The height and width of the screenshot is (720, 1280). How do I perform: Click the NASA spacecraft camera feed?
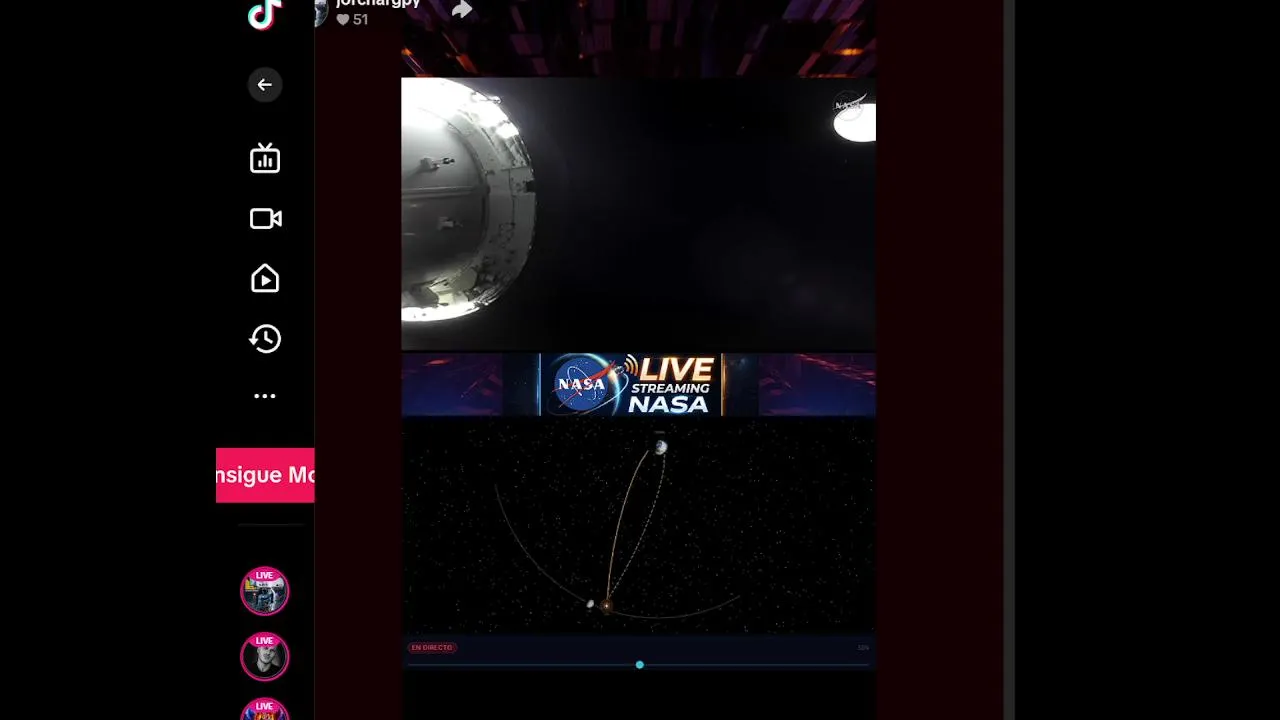(x=638, y=214)
